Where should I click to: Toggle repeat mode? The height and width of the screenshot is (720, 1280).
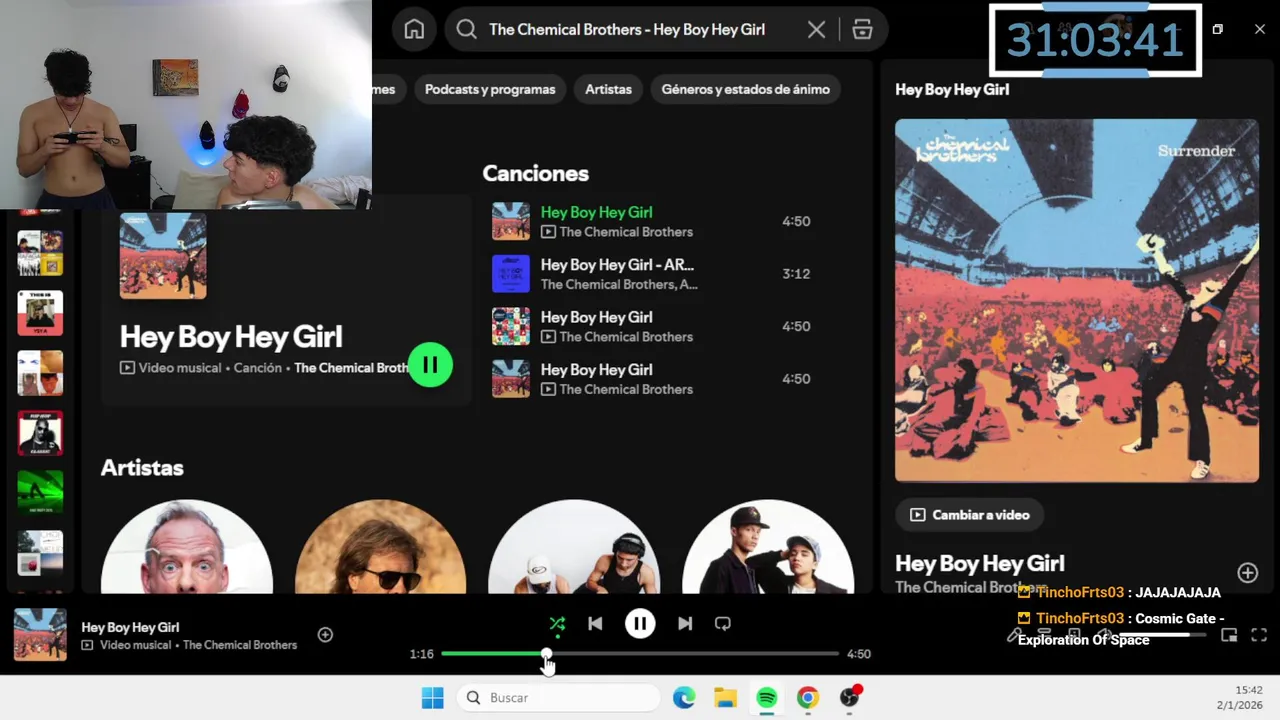[723, 624]
